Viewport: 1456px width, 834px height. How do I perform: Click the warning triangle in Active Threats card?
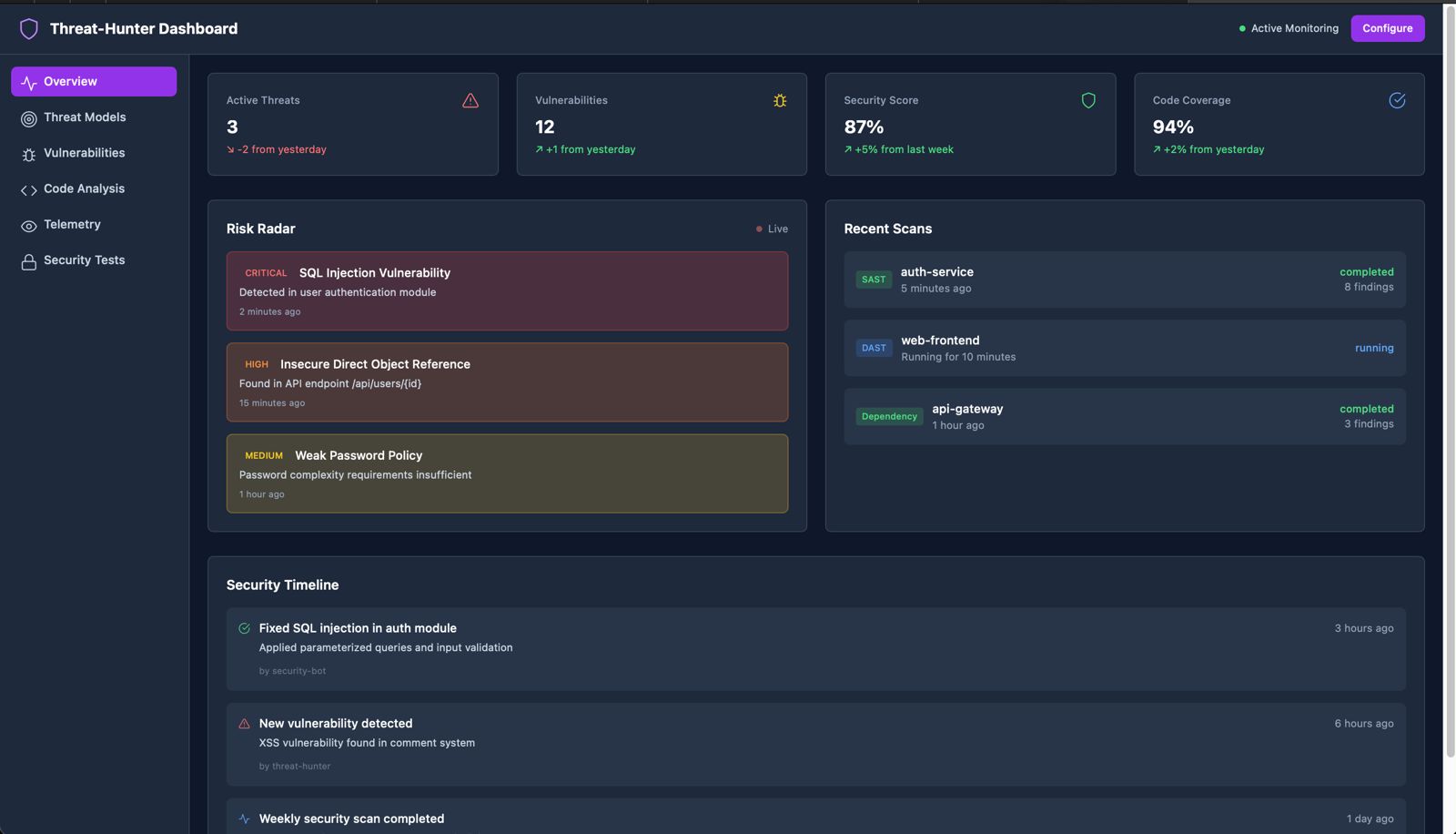(470, 101)
